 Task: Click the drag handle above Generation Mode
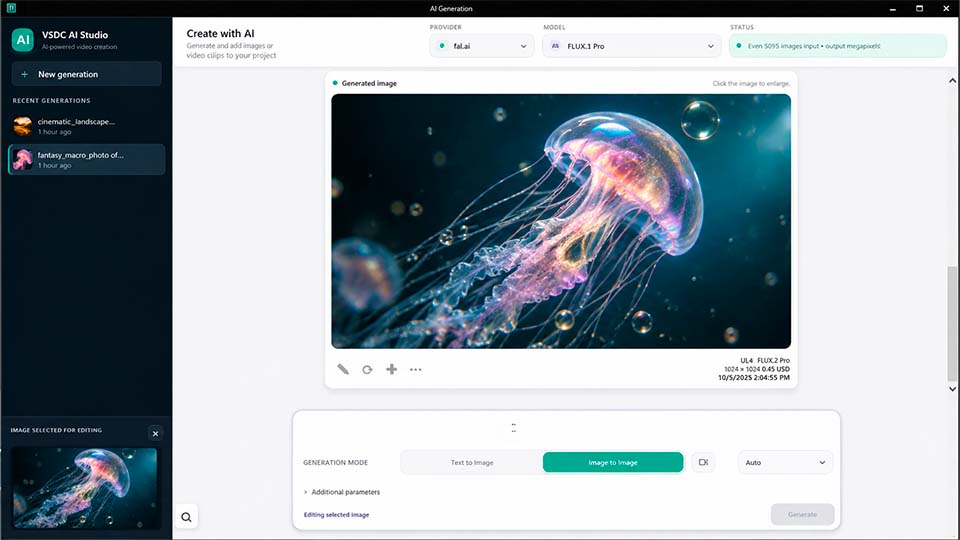514,427
